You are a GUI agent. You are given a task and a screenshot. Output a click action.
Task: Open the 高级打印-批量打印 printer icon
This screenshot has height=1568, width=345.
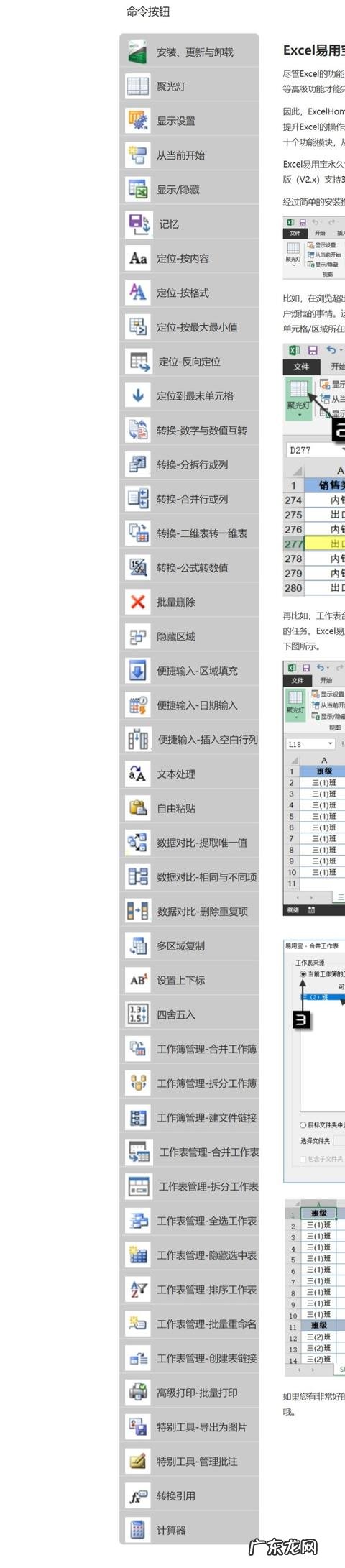tap(137, 1392)
